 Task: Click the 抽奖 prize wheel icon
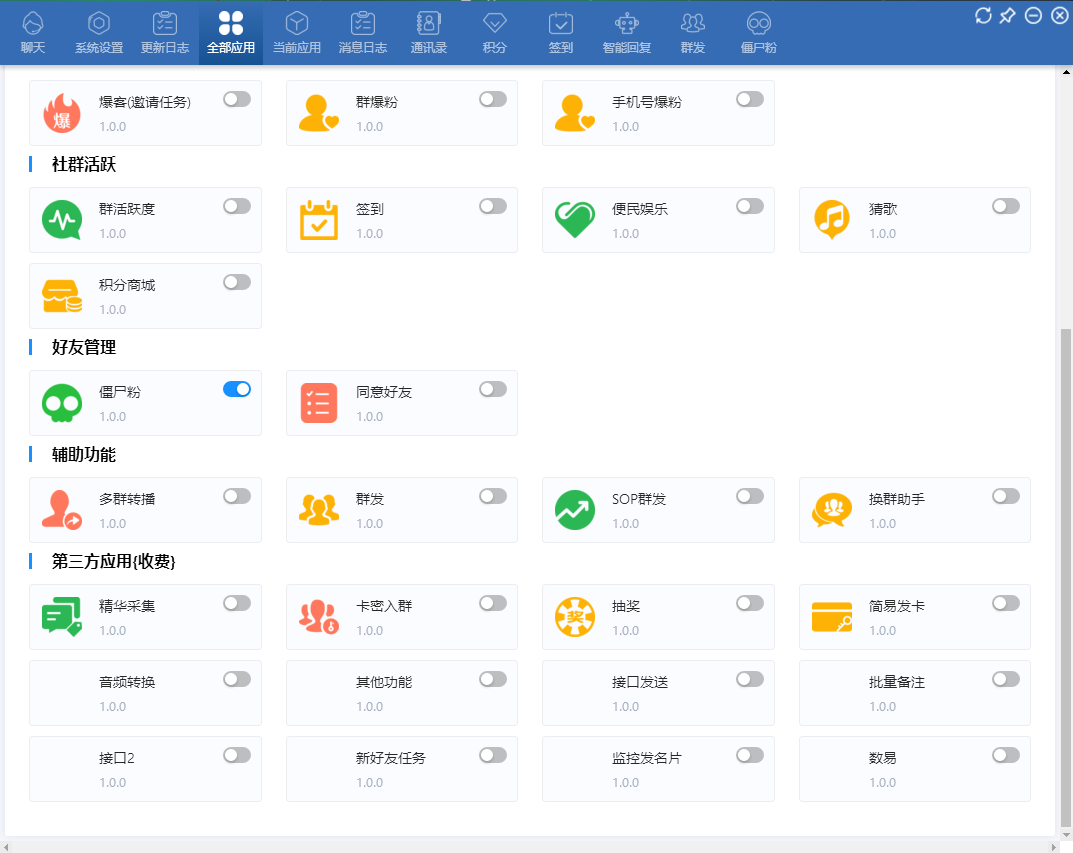(x=575, y=616)
